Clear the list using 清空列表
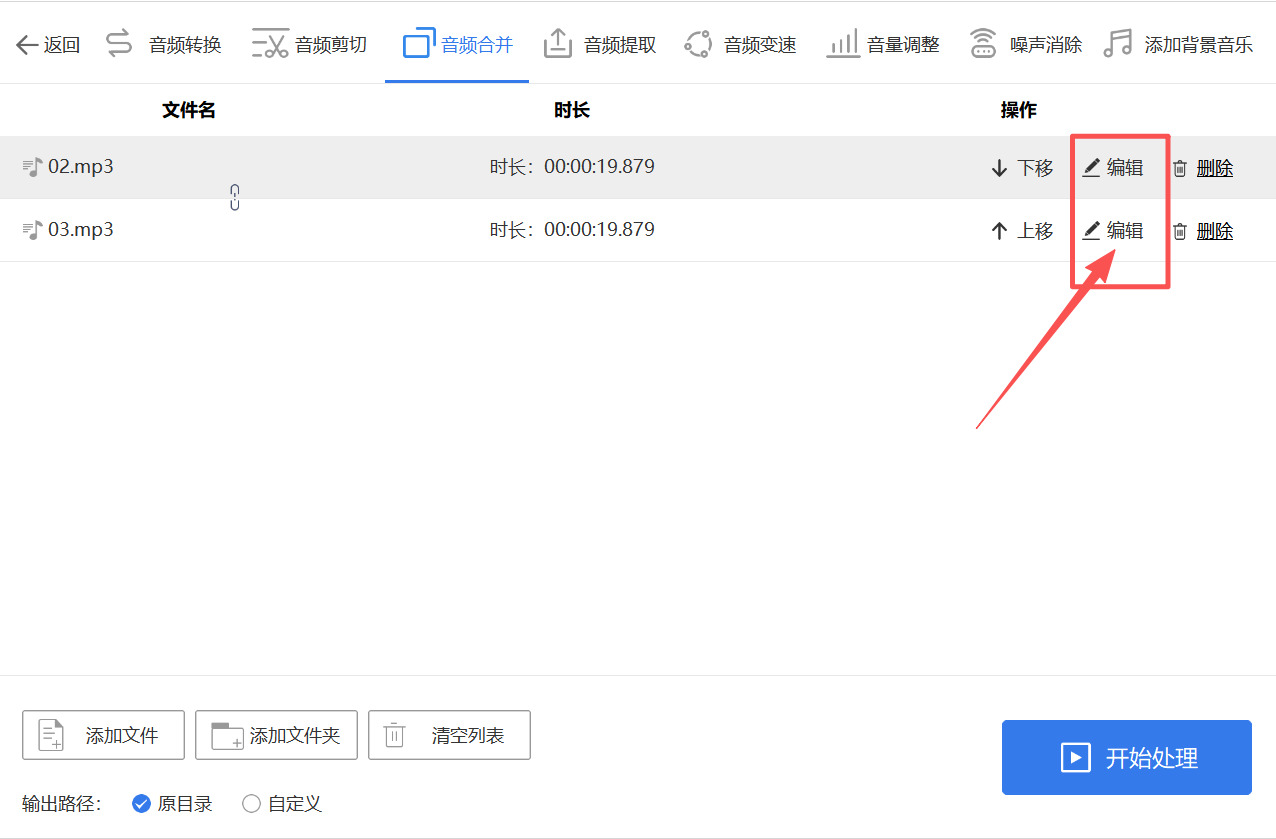Image resolution: width=1276 pixels, height=839 pixels. click(448, 735)
